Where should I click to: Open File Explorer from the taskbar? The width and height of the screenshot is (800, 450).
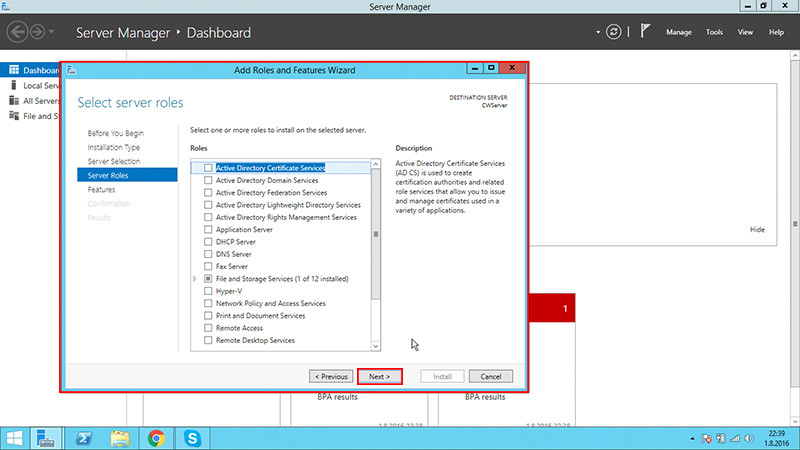[120, 437]
